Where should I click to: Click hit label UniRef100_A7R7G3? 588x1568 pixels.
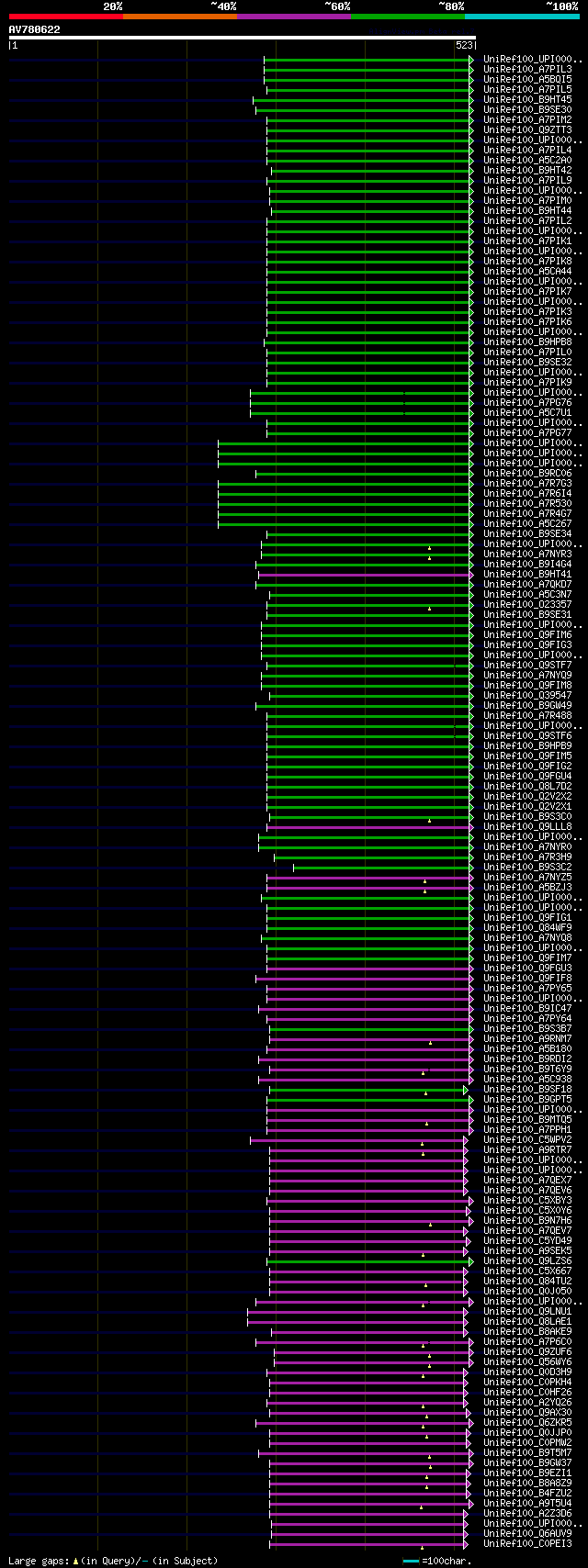click(x=527, y=483)
